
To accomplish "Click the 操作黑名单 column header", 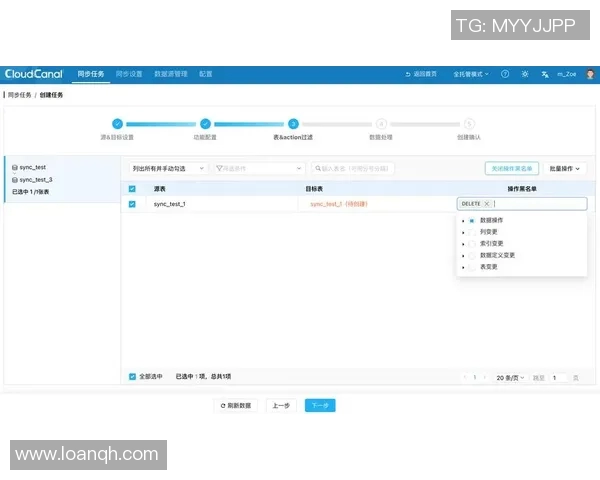I will click(x=522, y=189).
